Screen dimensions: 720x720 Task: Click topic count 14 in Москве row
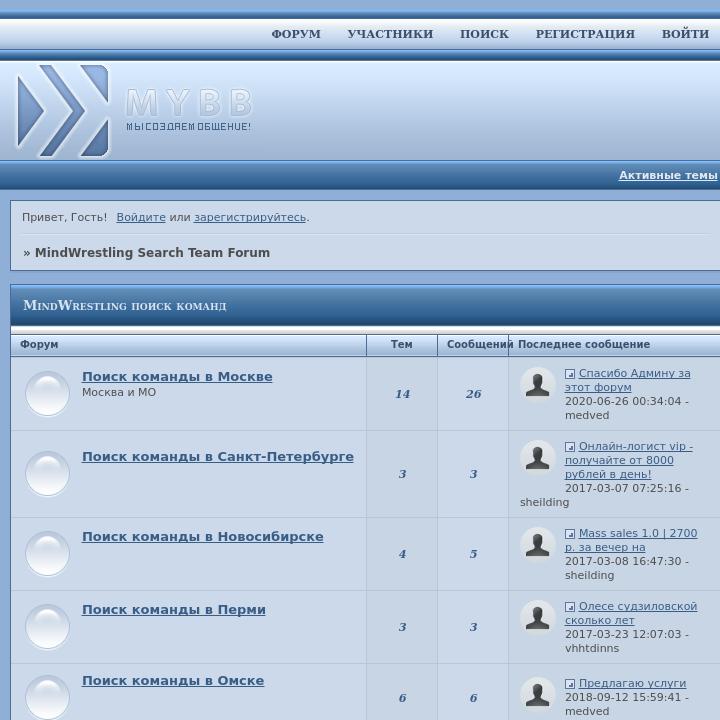point(402,394)
